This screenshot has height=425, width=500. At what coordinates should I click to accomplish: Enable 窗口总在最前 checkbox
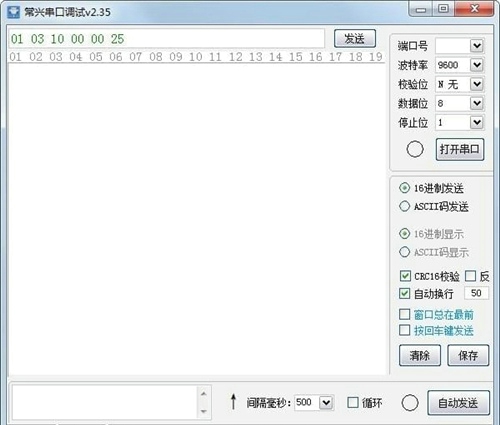(x=405, y=314)
